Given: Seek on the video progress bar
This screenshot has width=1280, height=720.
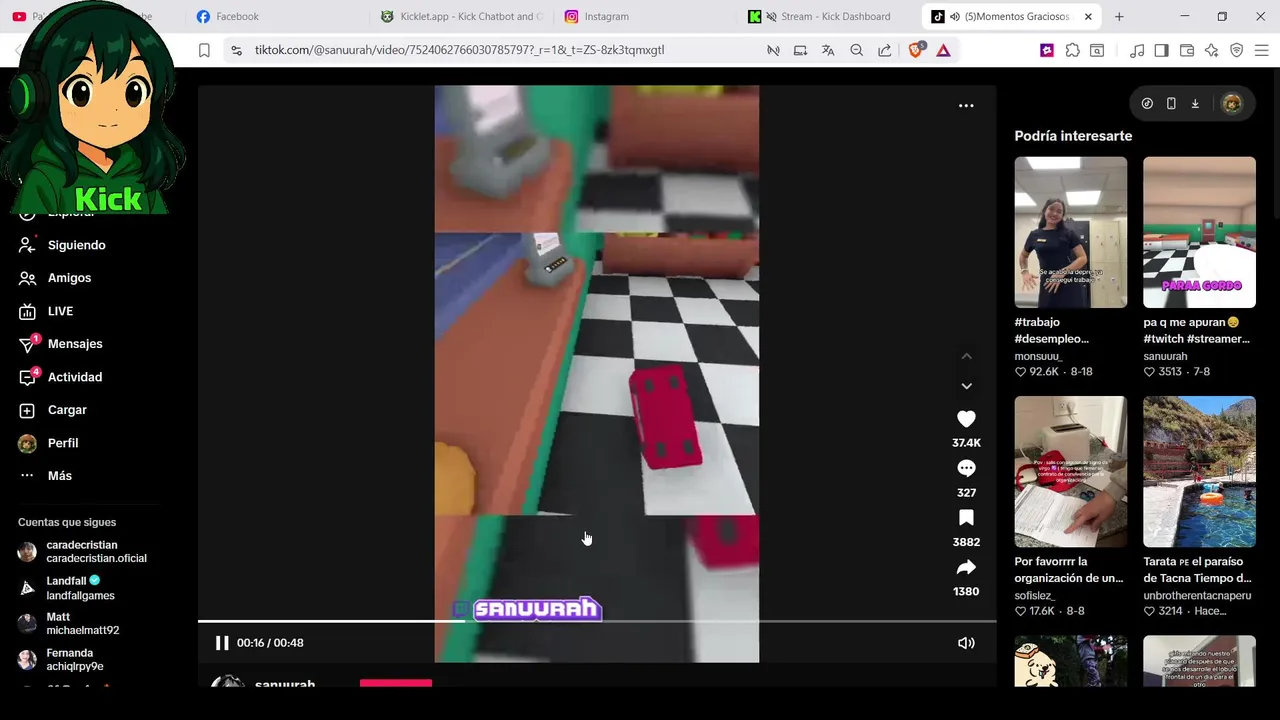Looking at the screenshot, I should pyautogui.click(x=597, y=621).
